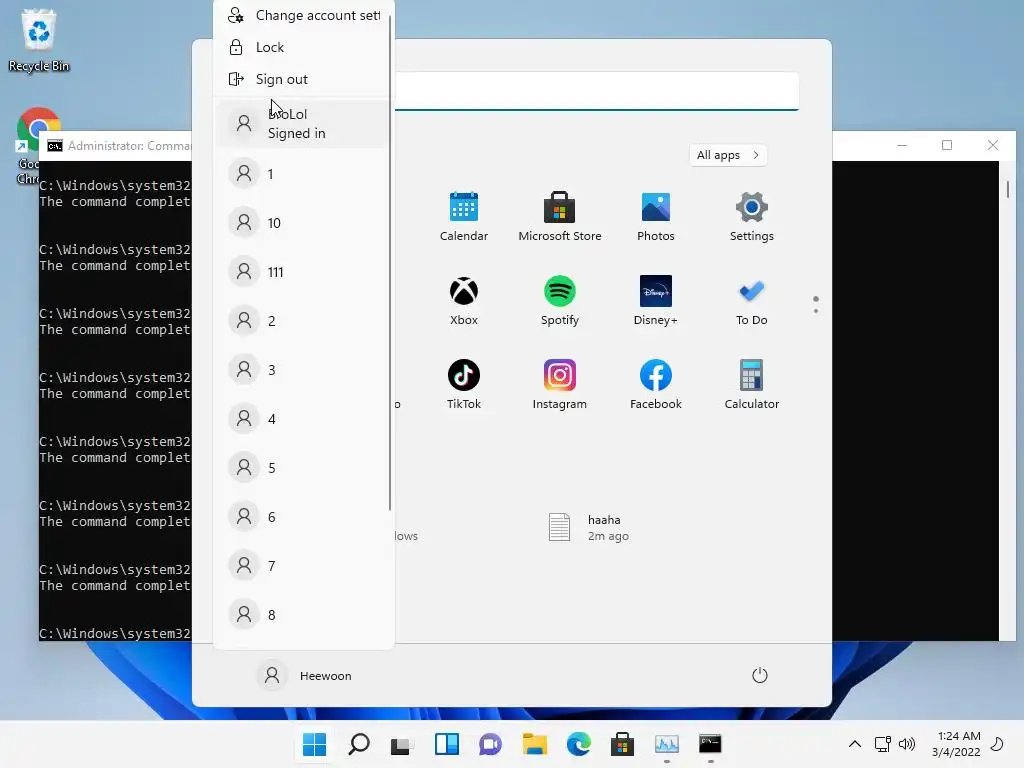Switch to user account 5
This screenshot has width=1024, height=768.
[x=303, y=468]
